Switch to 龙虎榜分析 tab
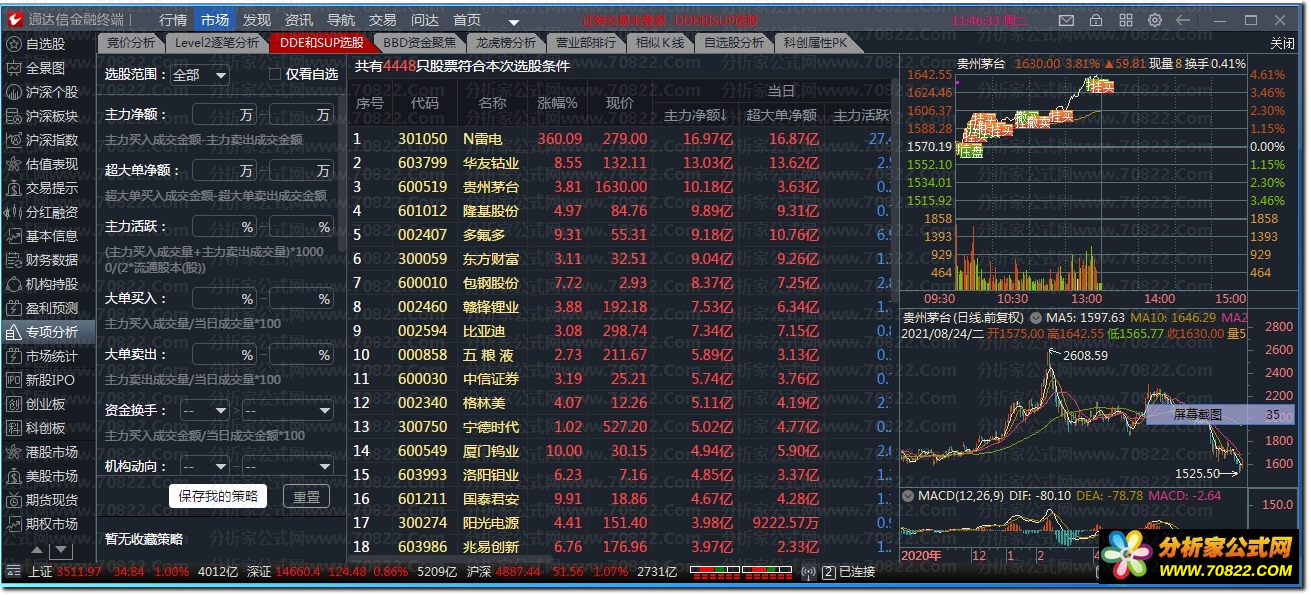The image size is (1311, 595). pyautogui.click(x=506, y=43)
